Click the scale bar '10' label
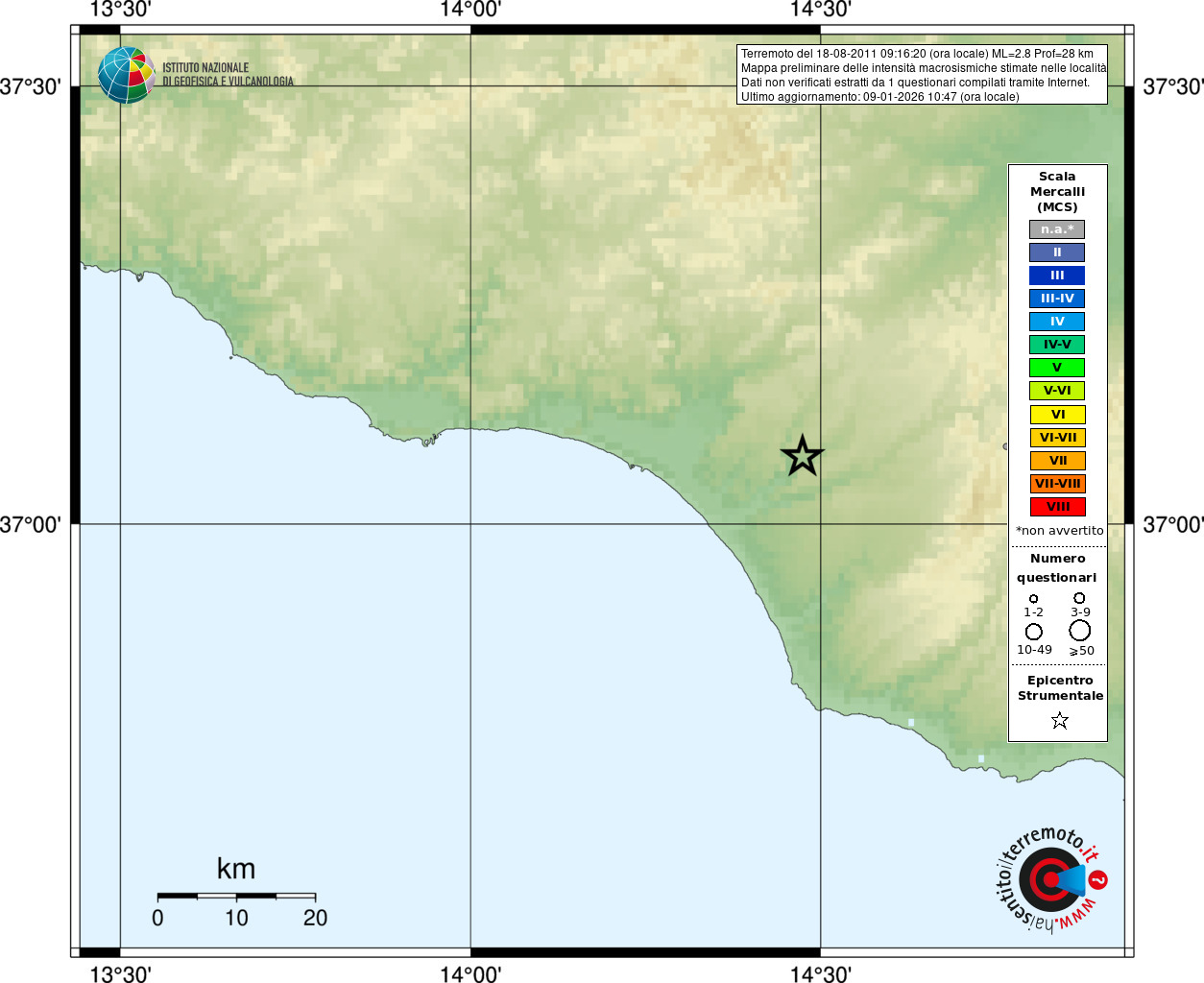This screenshot has height=983, width=1204. tap(236, 918)
